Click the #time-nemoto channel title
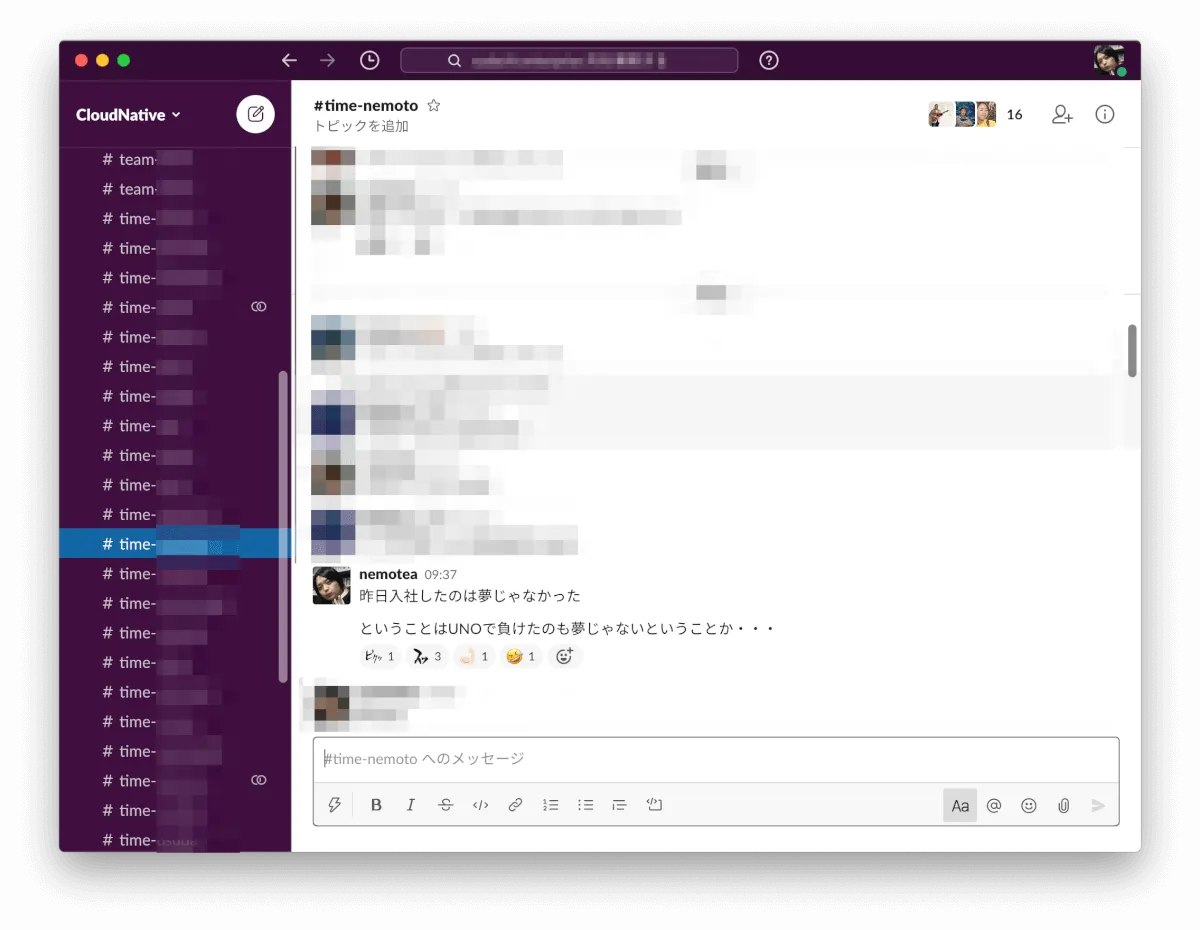The height and width of the screenshot is (930, 1200). click(x=366, y=105)
